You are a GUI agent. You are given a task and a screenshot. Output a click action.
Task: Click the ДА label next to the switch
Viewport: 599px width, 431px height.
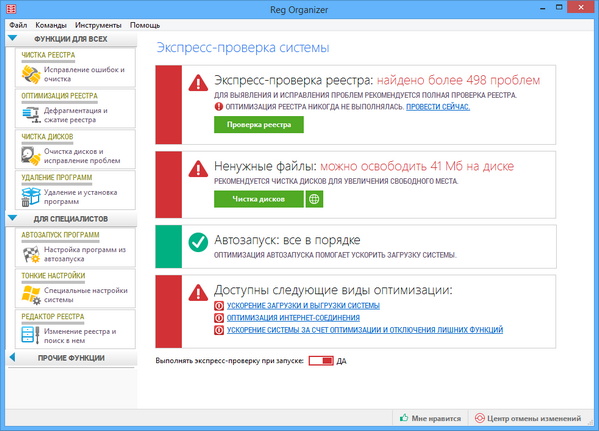click(342, 361)
